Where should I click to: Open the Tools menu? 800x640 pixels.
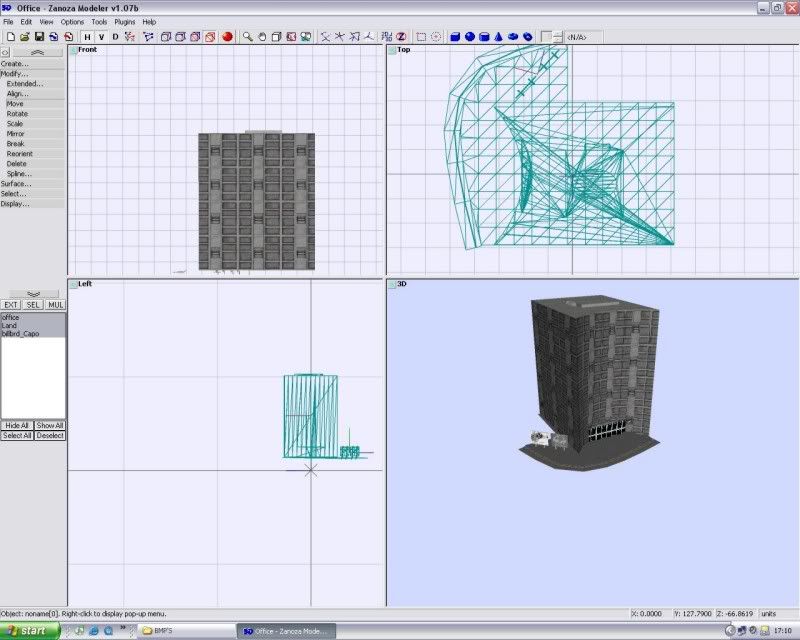[x=99, y=21]
